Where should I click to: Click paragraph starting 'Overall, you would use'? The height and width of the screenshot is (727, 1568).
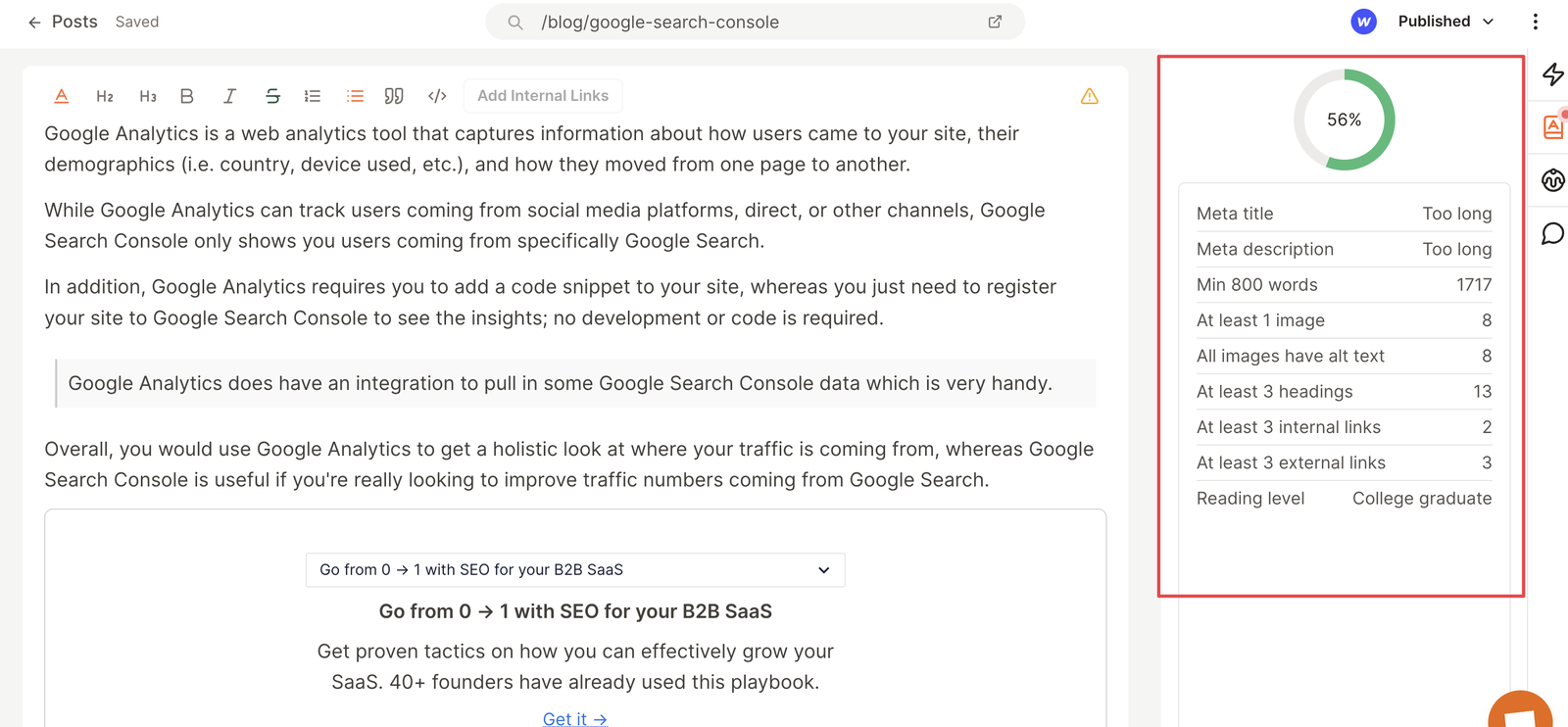[569, 464]
